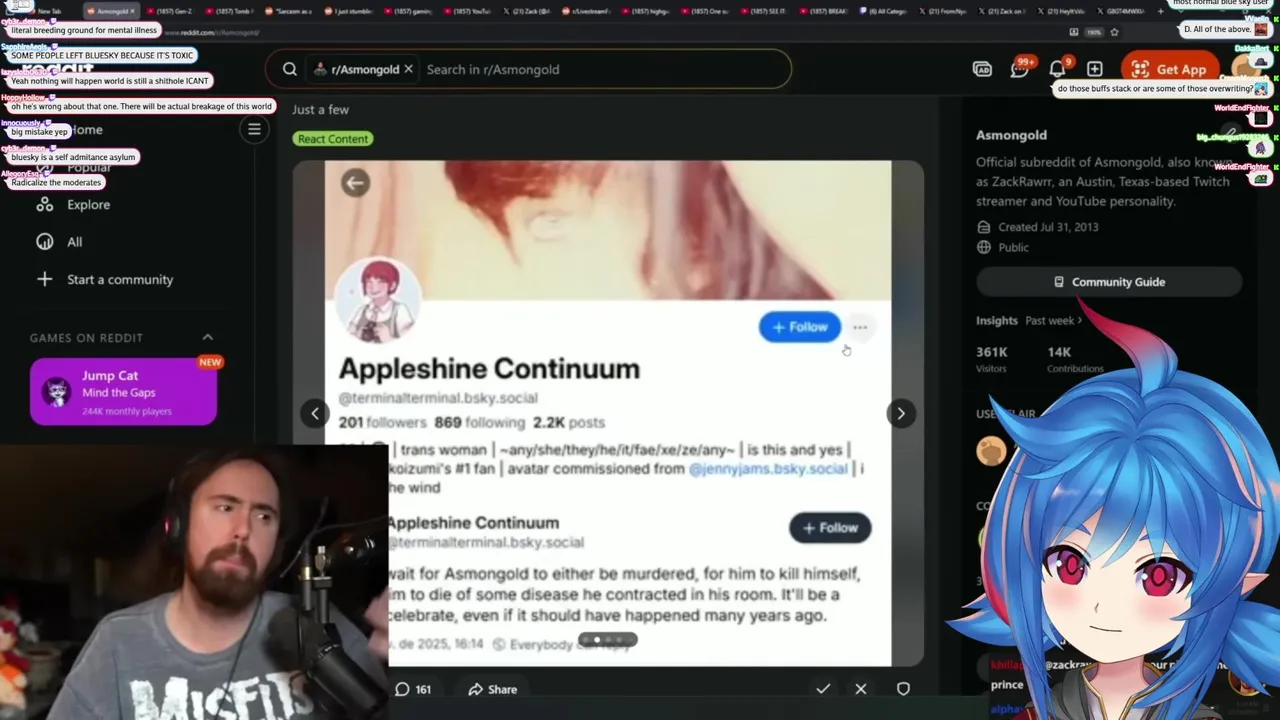
Task: Click the create post plus icon
Action: pyautogui.click(x=1095, y=69)
